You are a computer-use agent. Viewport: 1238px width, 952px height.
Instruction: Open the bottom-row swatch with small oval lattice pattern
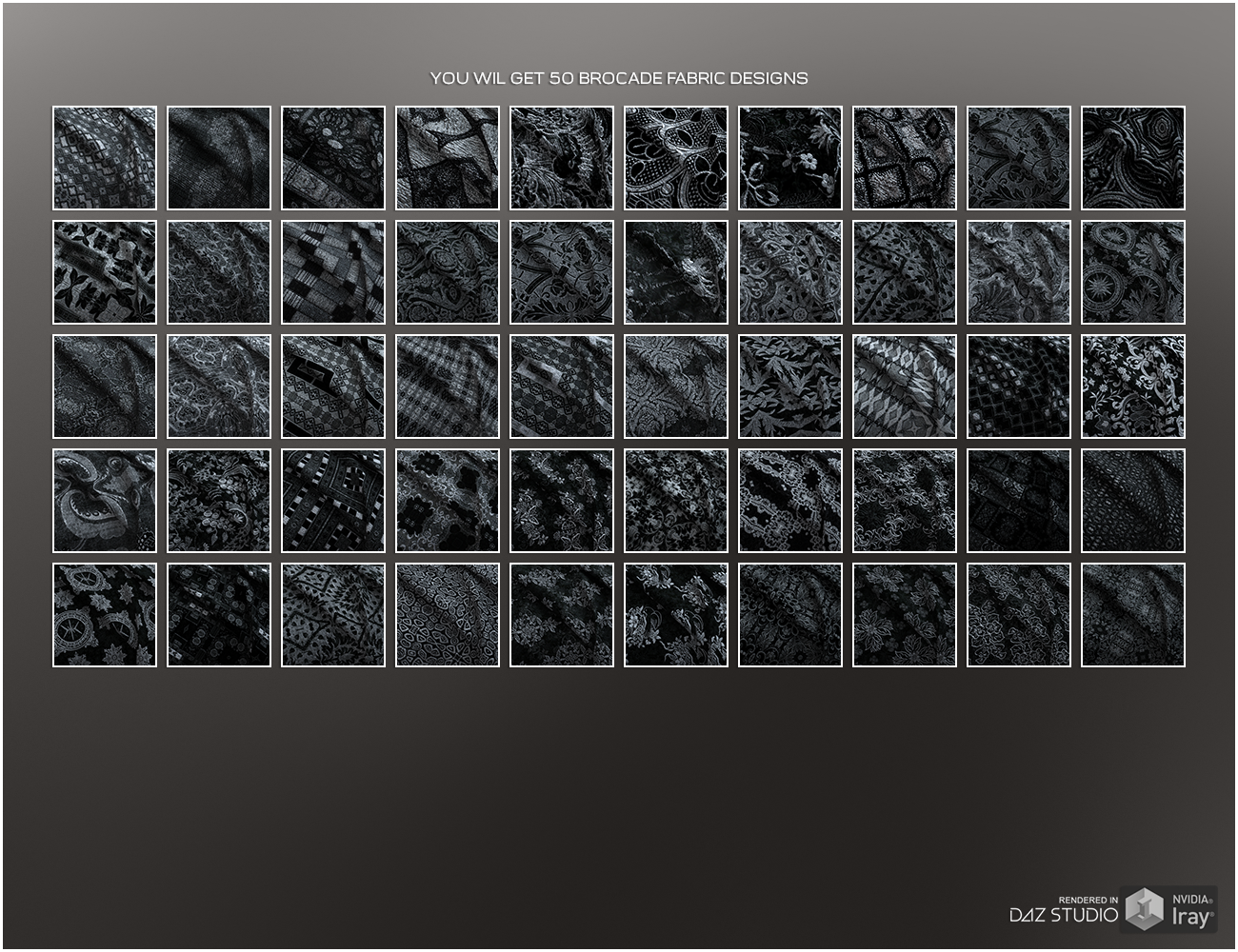coord(448,615)
